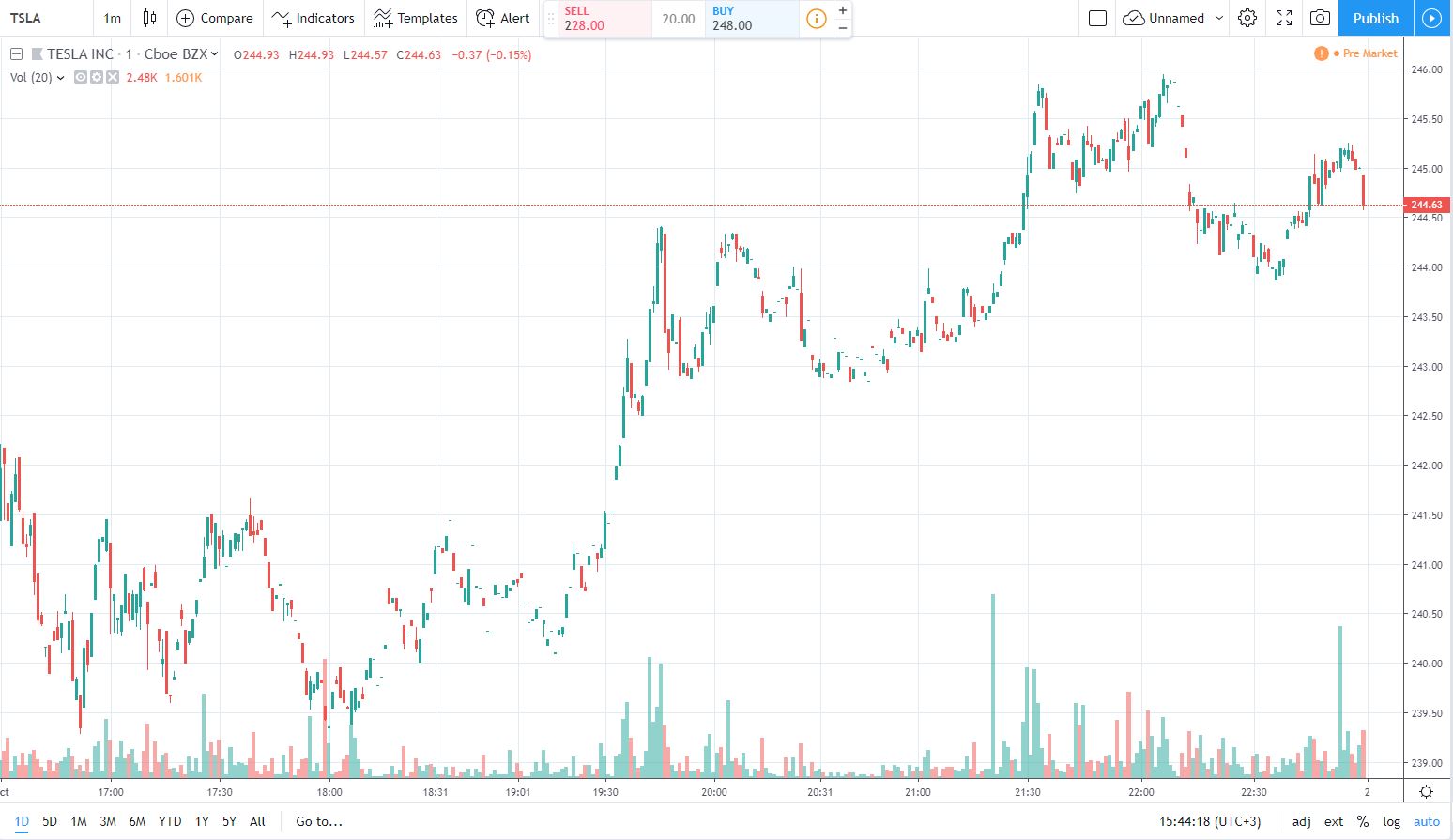The width and height of the screenshot is (1453, 840).
Task: Open orange order info icon
Action: 817,19
